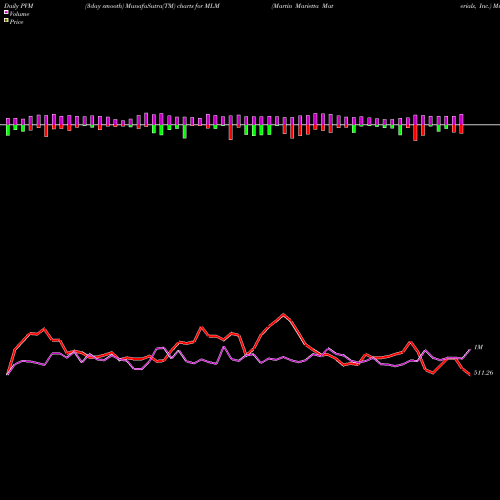500x500 pixels.
Task: Click the magenta Volume legend swatch
Action: point(6,12)
